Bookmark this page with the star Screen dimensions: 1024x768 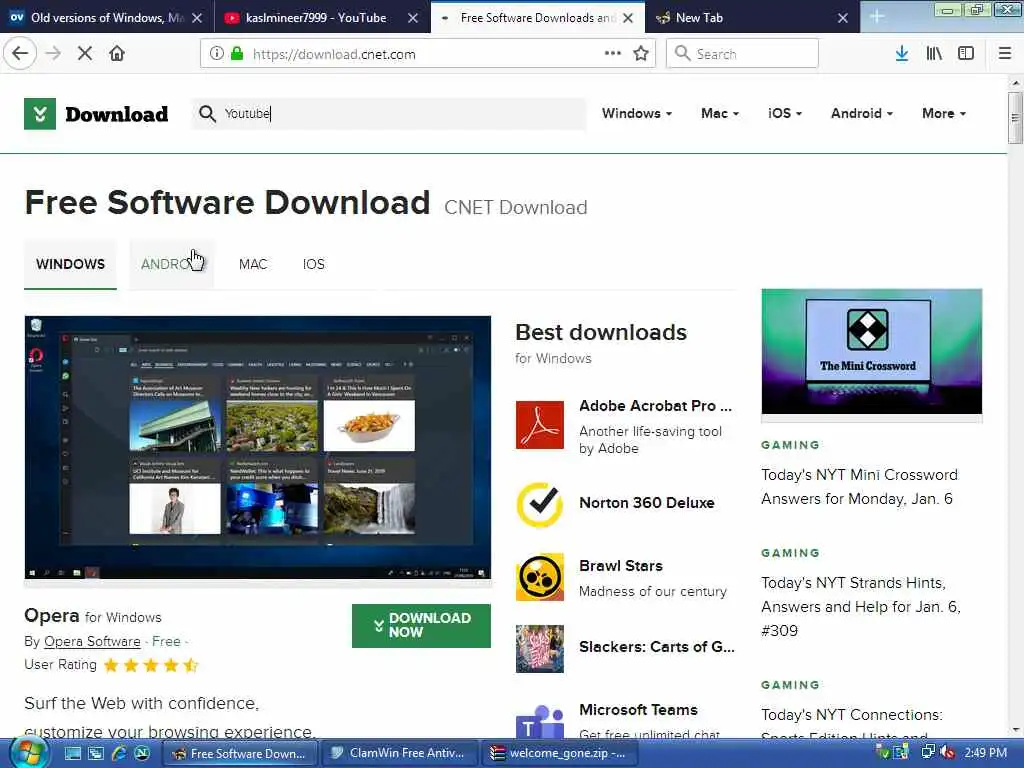tap(641, 54)
